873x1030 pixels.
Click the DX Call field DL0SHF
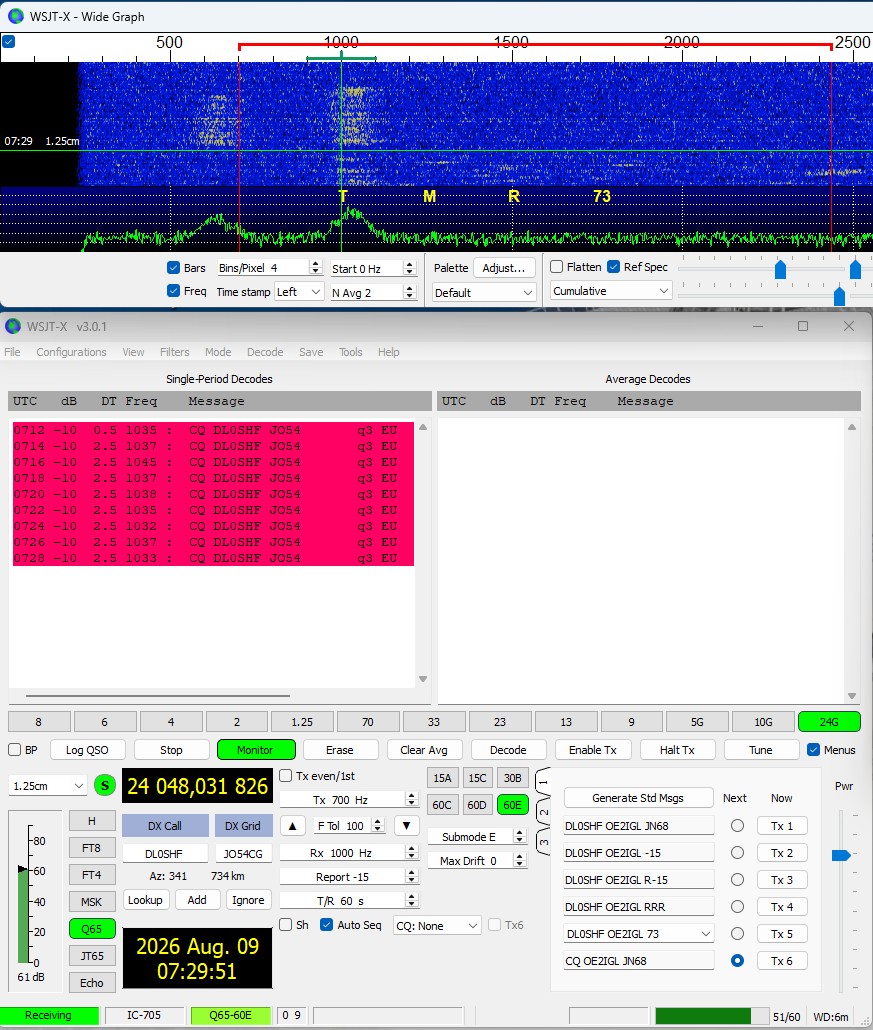(164, 853)
